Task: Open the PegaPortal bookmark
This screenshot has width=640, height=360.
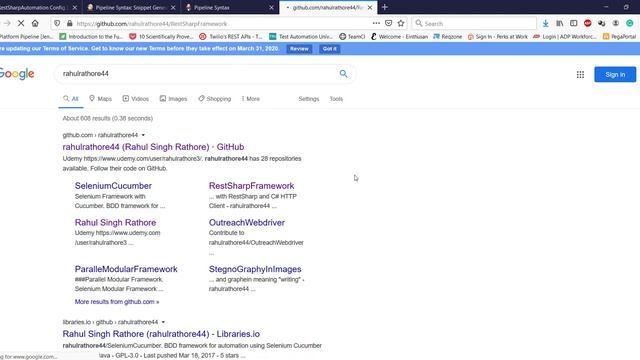Action: (620, 37)
